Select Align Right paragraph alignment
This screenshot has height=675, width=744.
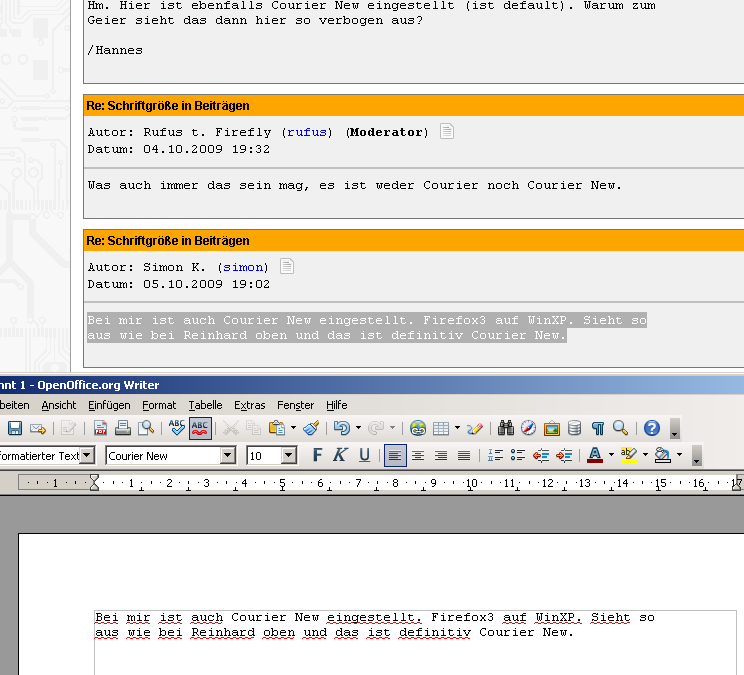(441, 456)
